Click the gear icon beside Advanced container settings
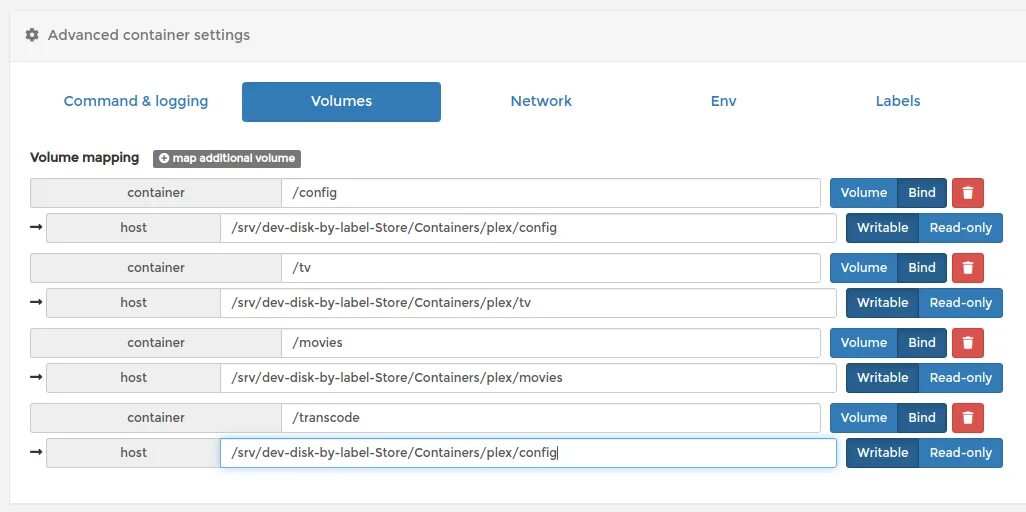1026x512 pixels. point(32,35)
